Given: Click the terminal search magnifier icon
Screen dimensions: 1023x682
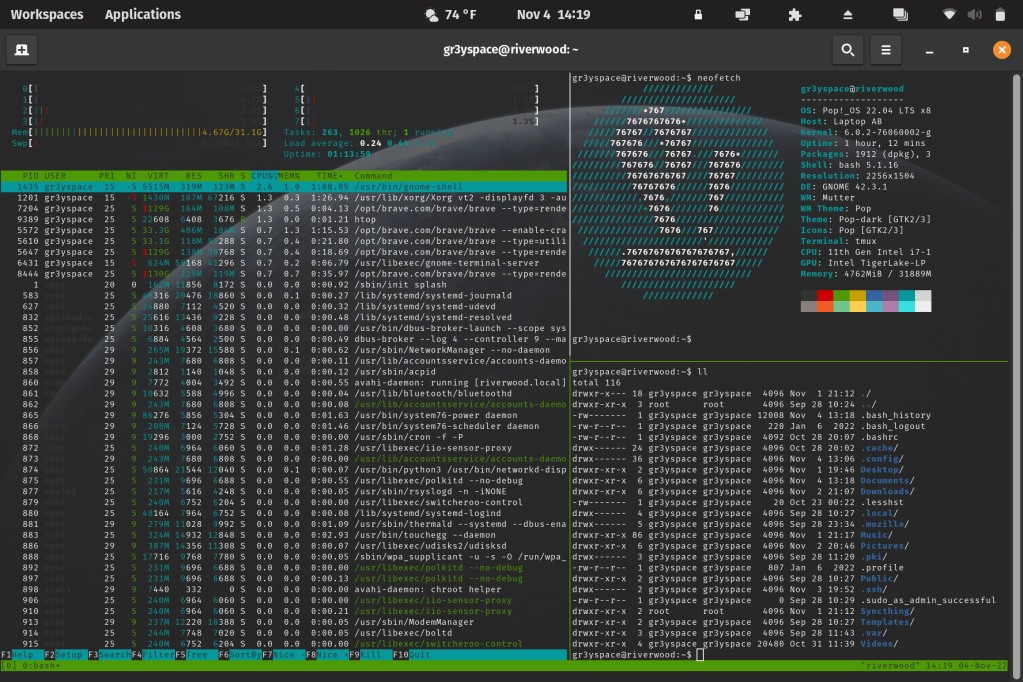Looking at the screenshot, I should coord(847,50).
